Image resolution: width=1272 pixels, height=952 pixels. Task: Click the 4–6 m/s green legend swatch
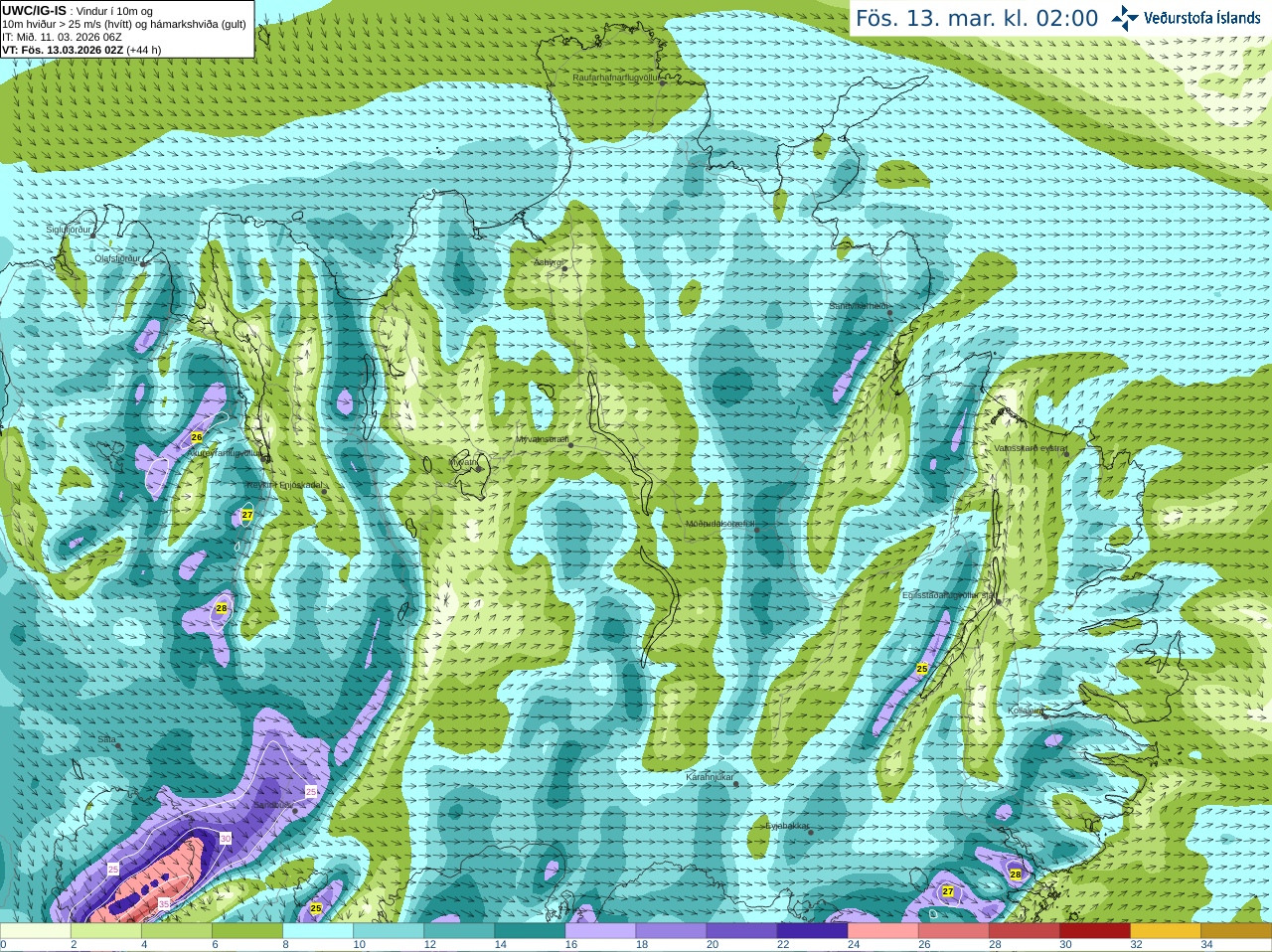(177, 931)
